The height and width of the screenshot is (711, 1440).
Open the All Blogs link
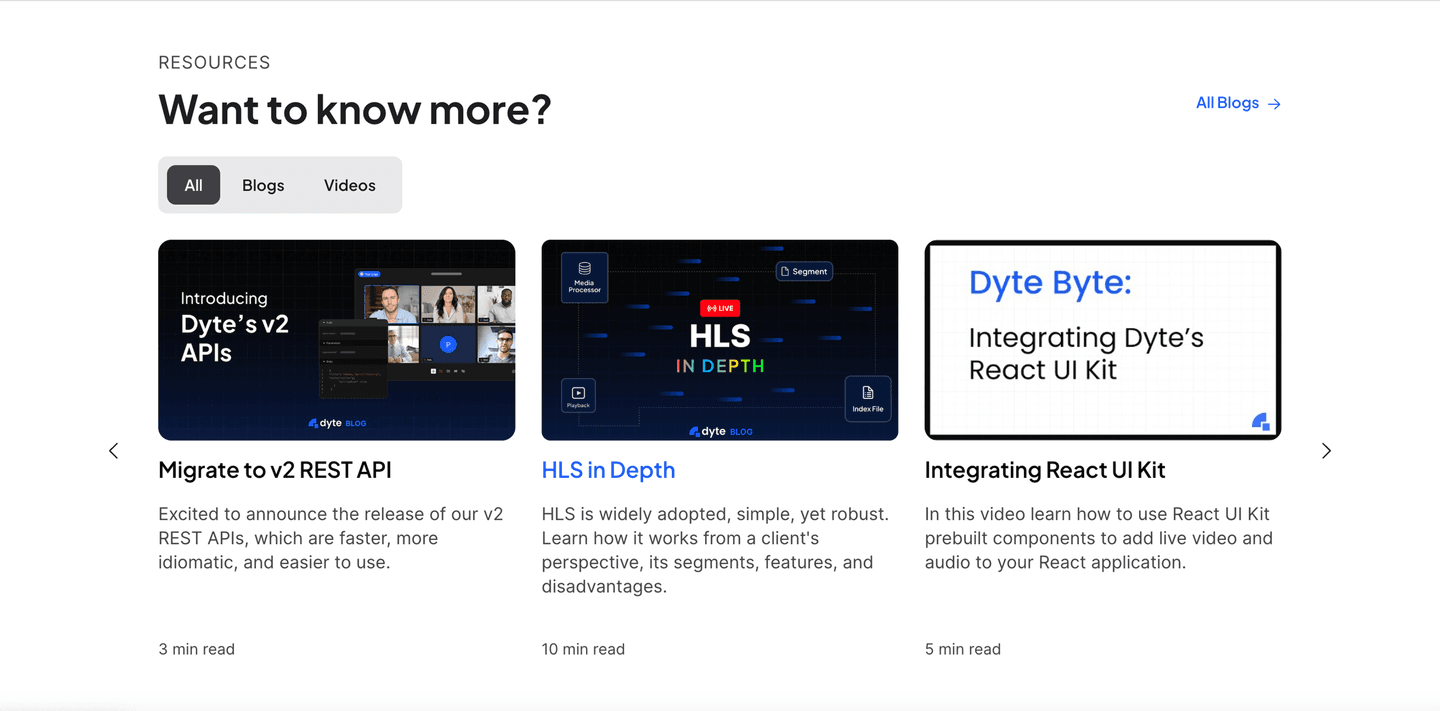pos(1238,103)
